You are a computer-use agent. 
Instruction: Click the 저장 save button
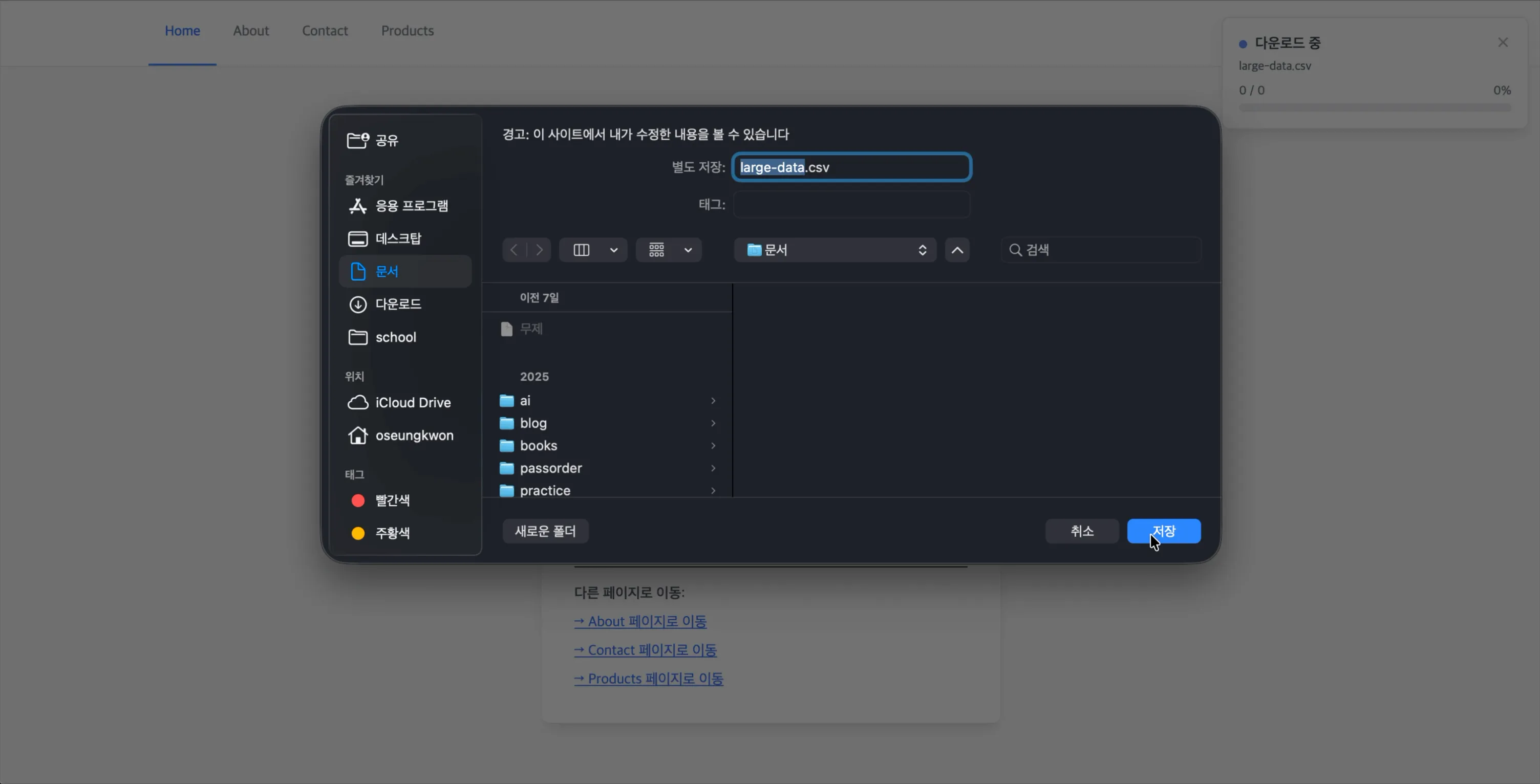pyautogui.click(x=1164, y=531)
